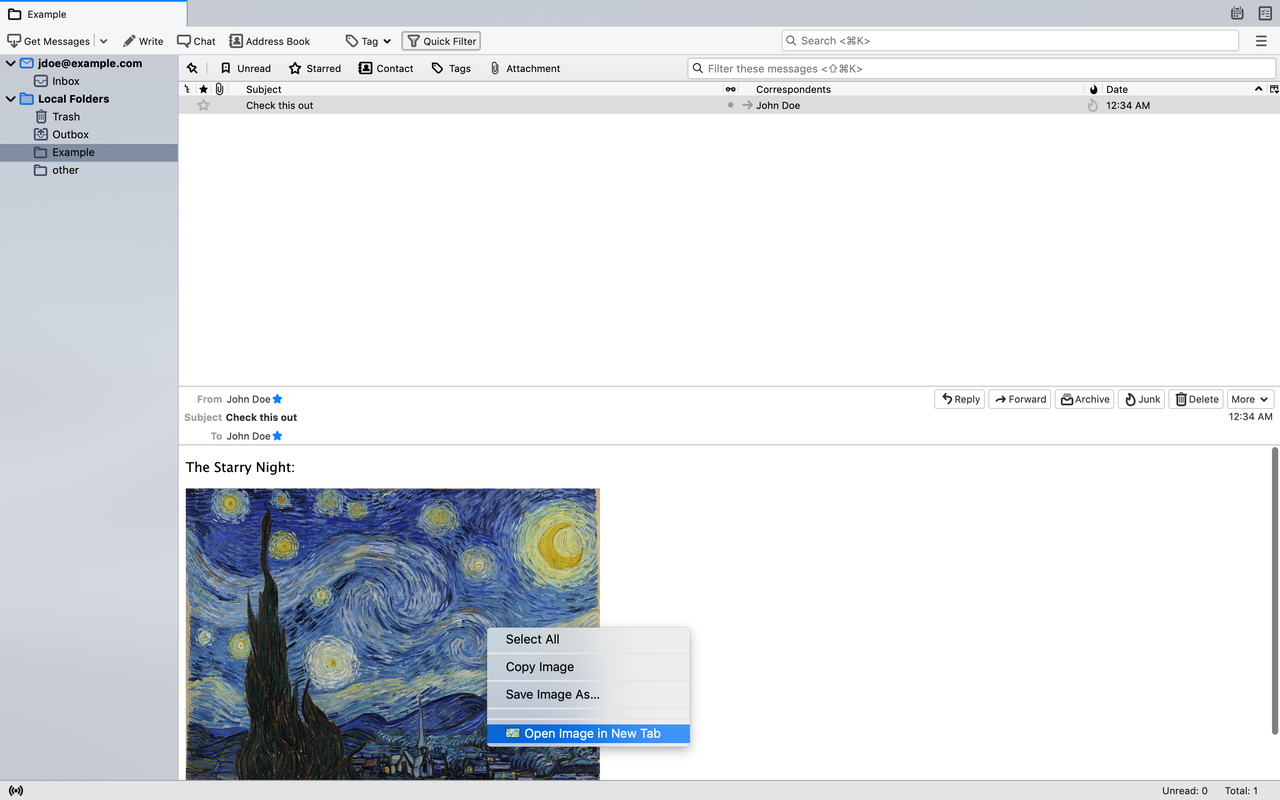1280x800 pixels.
Task: Toggle the Starred quick filter
Action: (315, 68)
